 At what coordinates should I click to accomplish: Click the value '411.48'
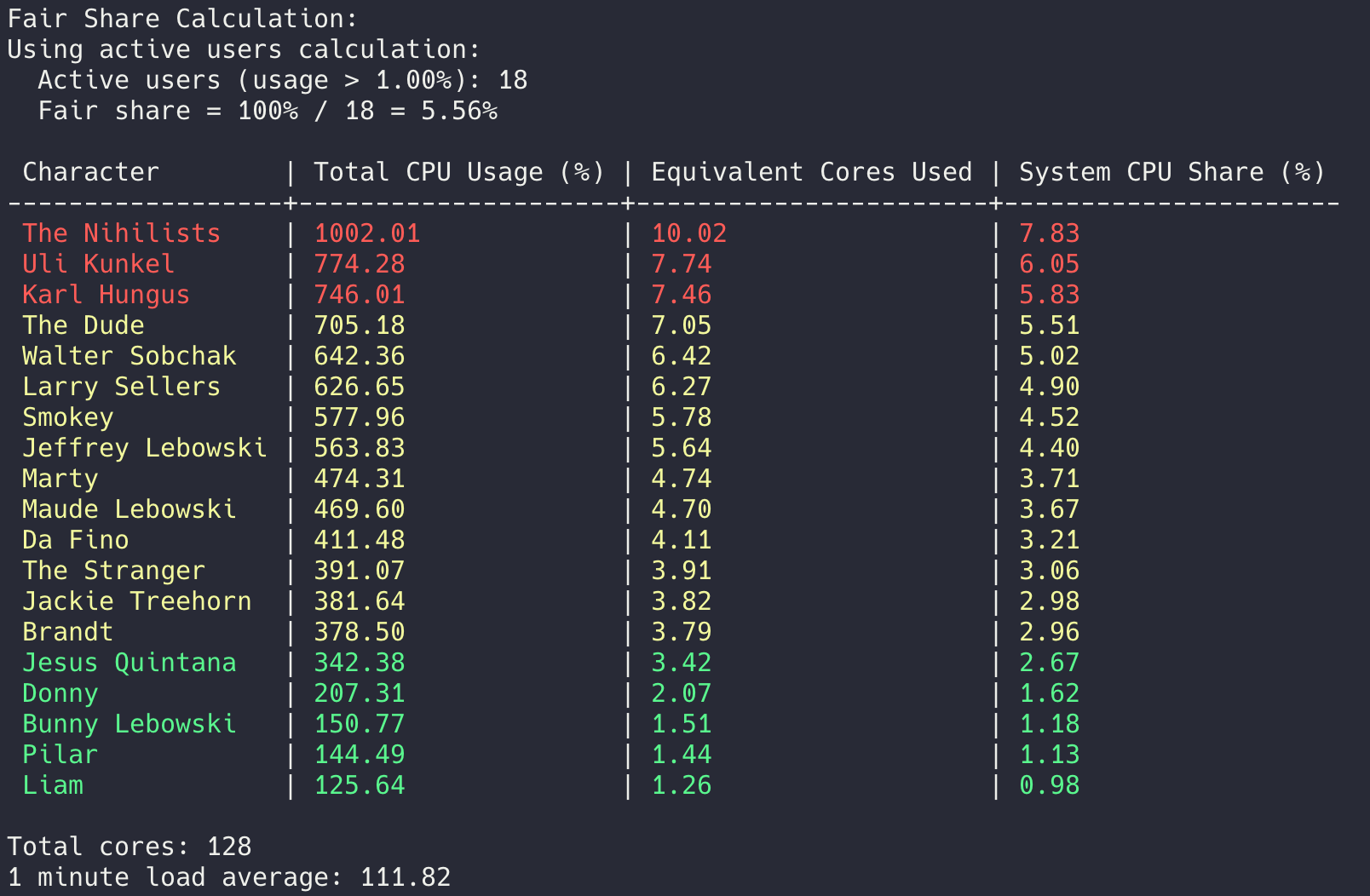coord(360,540)
